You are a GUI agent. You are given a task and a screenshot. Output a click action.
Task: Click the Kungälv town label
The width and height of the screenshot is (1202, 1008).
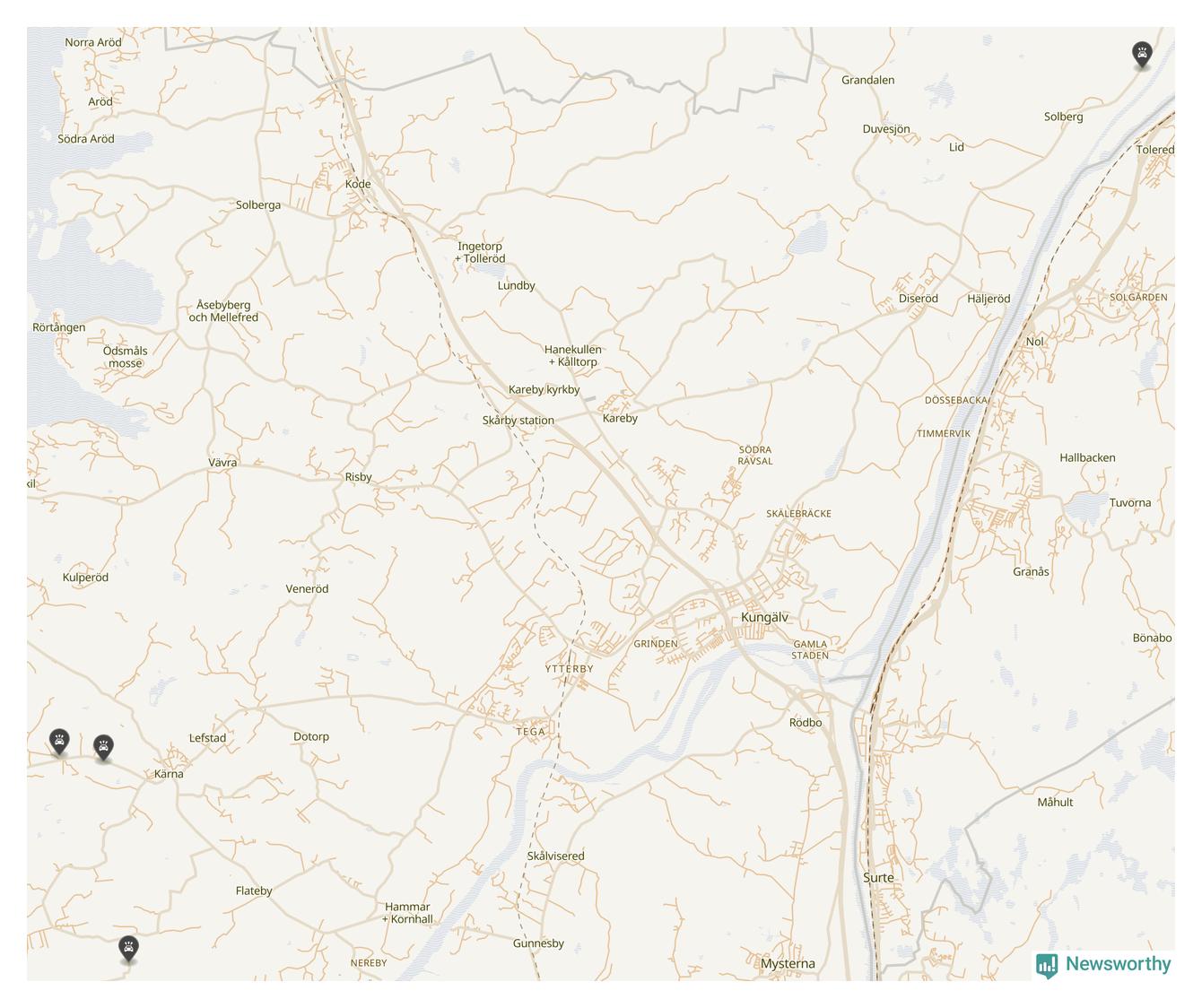coord(764,617)
